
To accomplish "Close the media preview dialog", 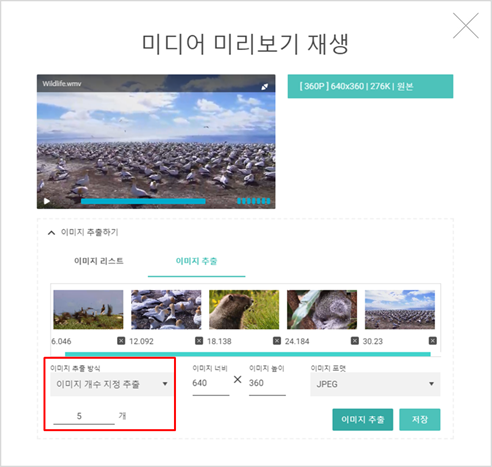I will (x=466, y=26).
